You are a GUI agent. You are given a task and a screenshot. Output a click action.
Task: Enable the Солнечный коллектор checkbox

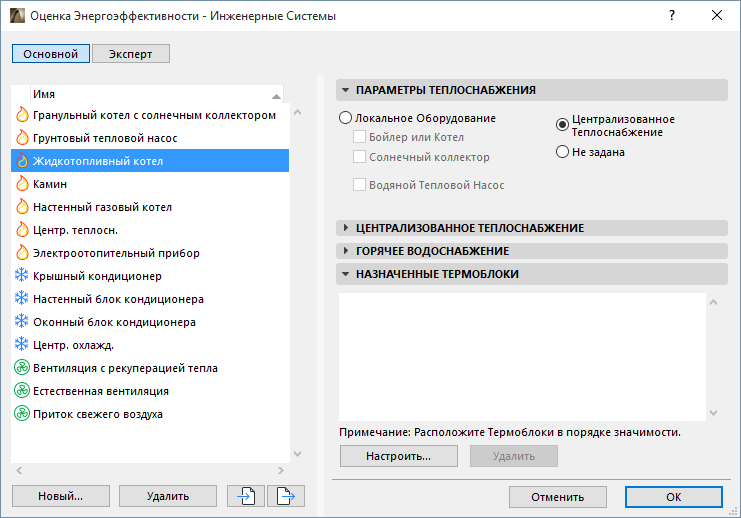click(x=359, y=157)
